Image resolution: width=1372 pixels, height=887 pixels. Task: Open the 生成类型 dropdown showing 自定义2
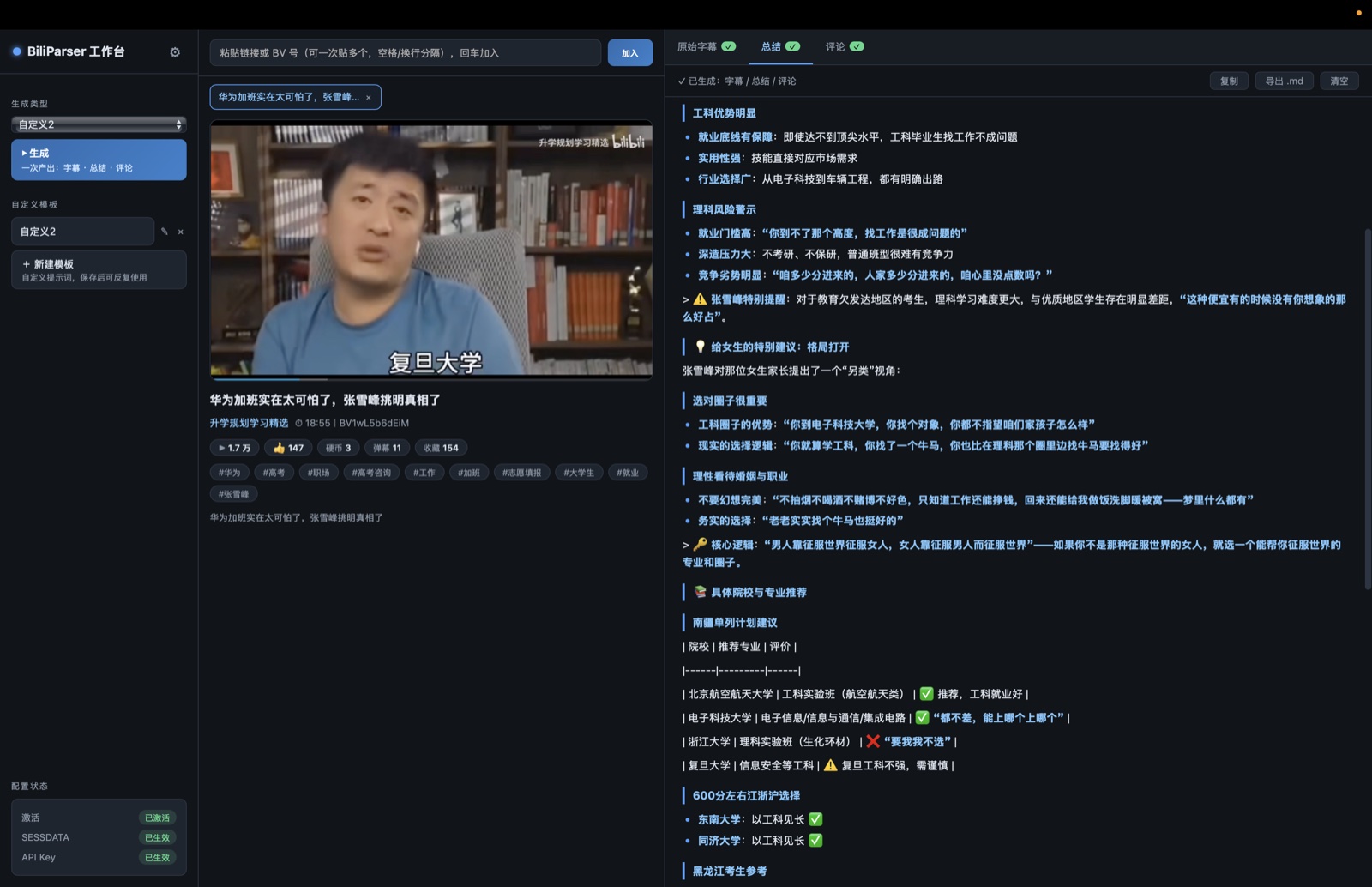click(x=99, y=124)
